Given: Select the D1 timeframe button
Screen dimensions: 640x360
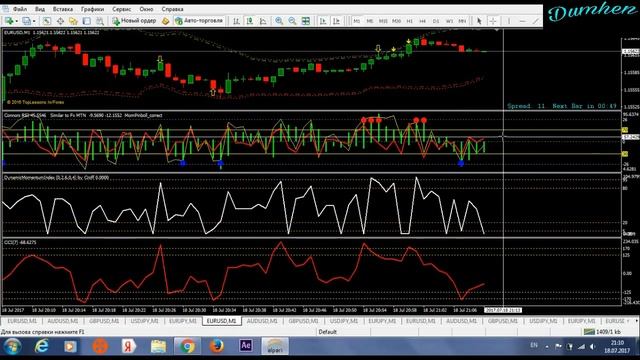Looking at the screenshot, I should pos(436,21).
